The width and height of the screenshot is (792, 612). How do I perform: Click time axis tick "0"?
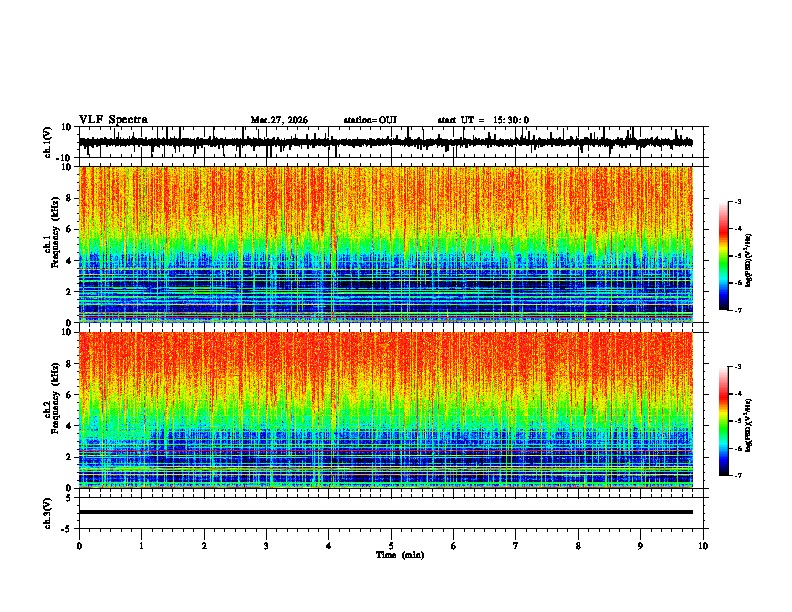pyautogui.click(x=79, y=546)
